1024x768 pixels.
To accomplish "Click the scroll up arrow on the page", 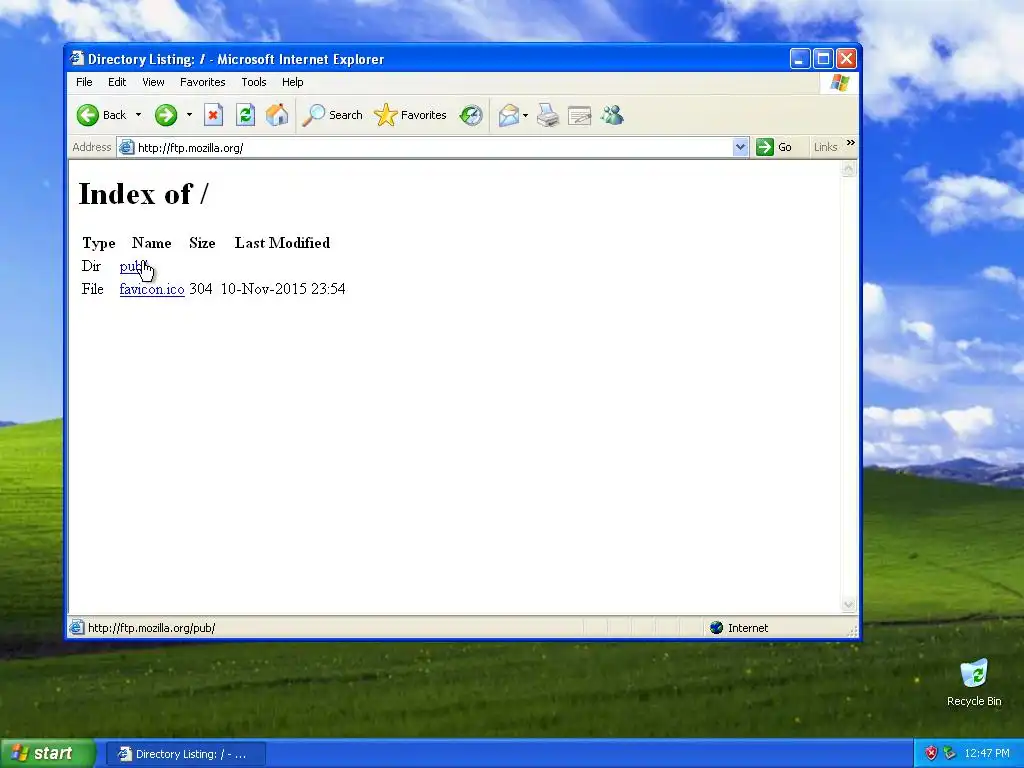I will point(848,169).
